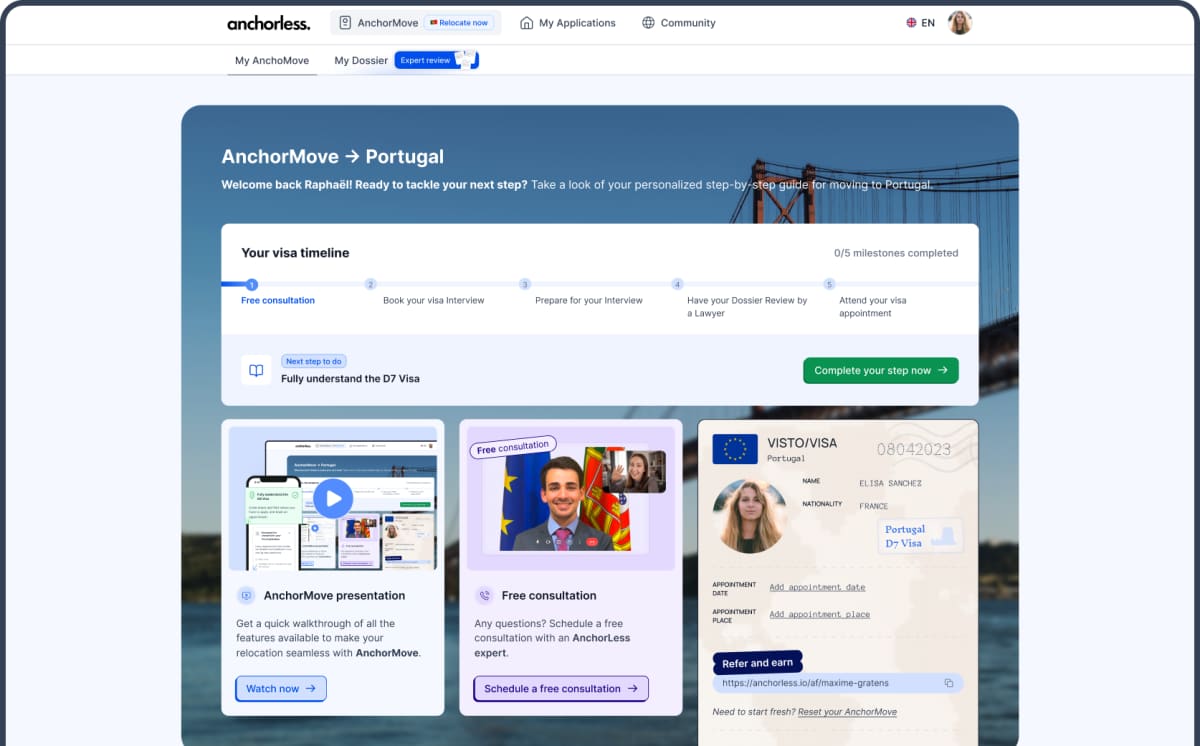Click the Portugal D7 Visa stamp
This screenshot has width=1200, height=746.
pos(919,536)
